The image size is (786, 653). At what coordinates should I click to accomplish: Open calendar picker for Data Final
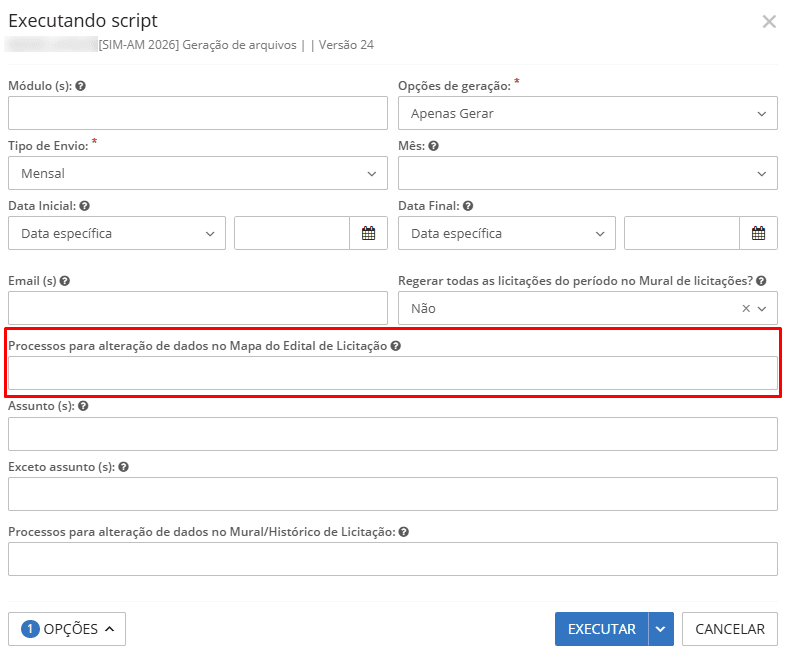pos(758,233)
